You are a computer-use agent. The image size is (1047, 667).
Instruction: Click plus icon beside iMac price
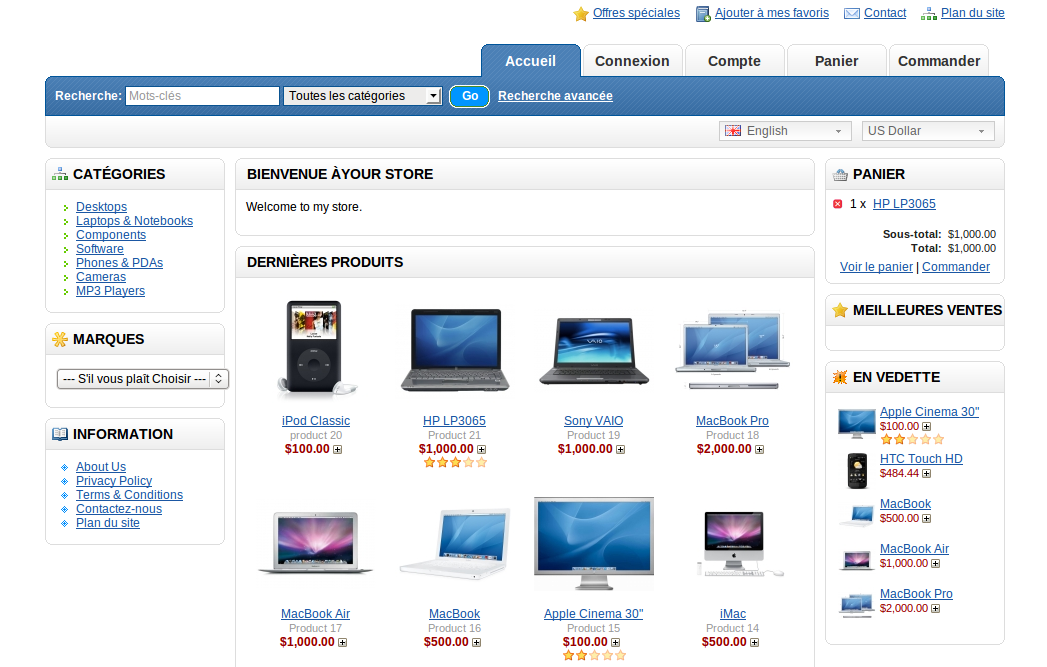754,642
